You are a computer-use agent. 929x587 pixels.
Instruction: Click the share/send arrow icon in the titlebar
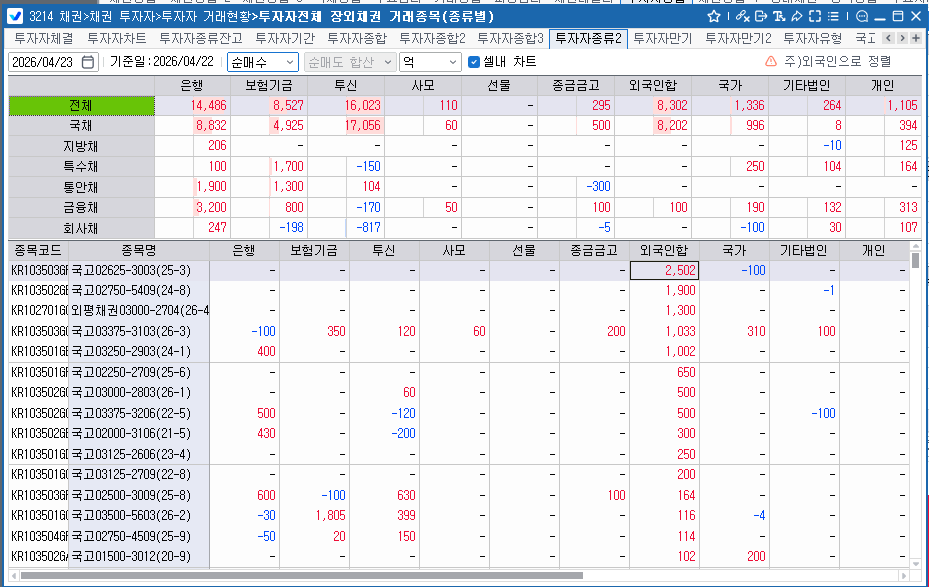click(x=797, y=16)
